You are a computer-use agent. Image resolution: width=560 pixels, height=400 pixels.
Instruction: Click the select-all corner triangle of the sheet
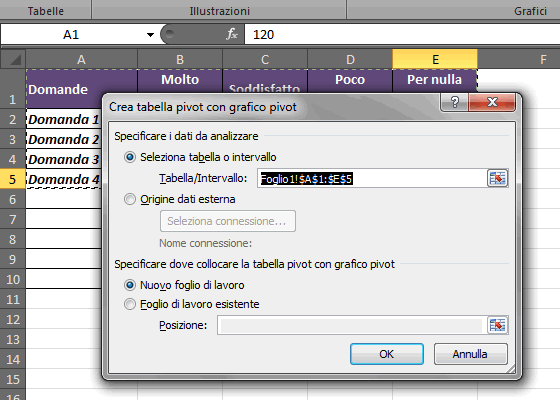click(13, 59)
